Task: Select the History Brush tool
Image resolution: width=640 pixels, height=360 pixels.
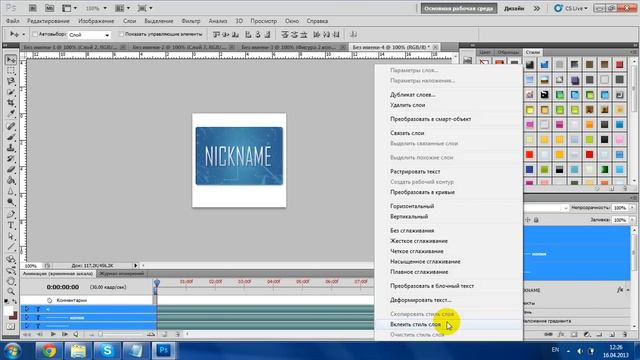Action: click(11, 158)
